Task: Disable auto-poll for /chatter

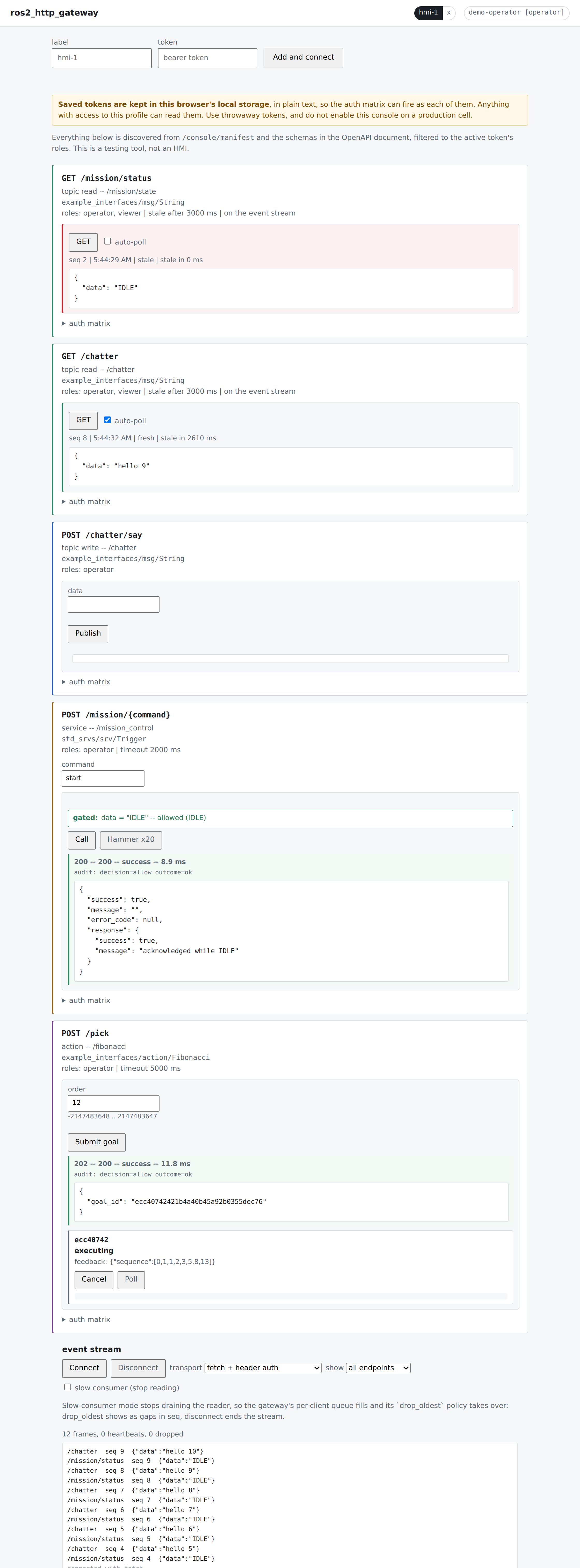Action: (x=107, y=420)
